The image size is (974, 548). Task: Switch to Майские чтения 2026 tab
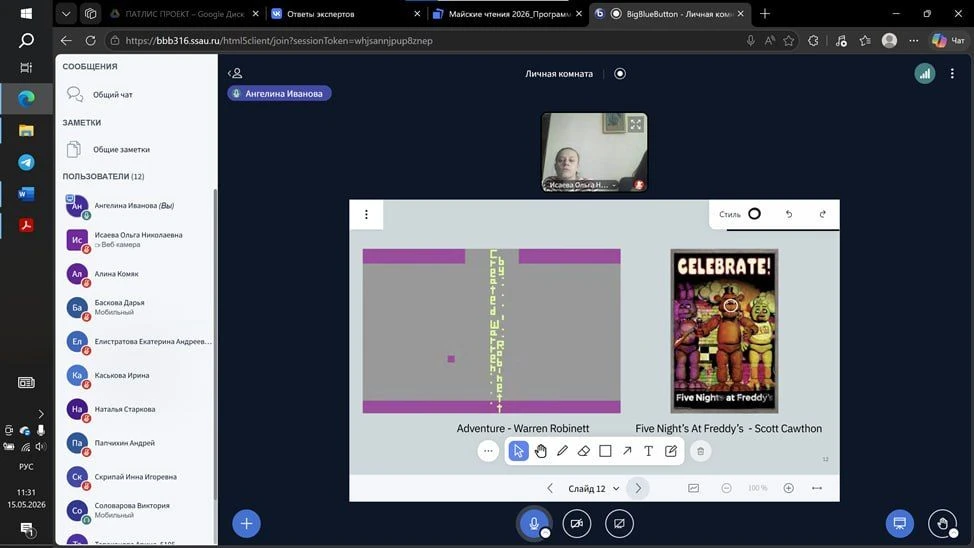(x=507, y=14)
